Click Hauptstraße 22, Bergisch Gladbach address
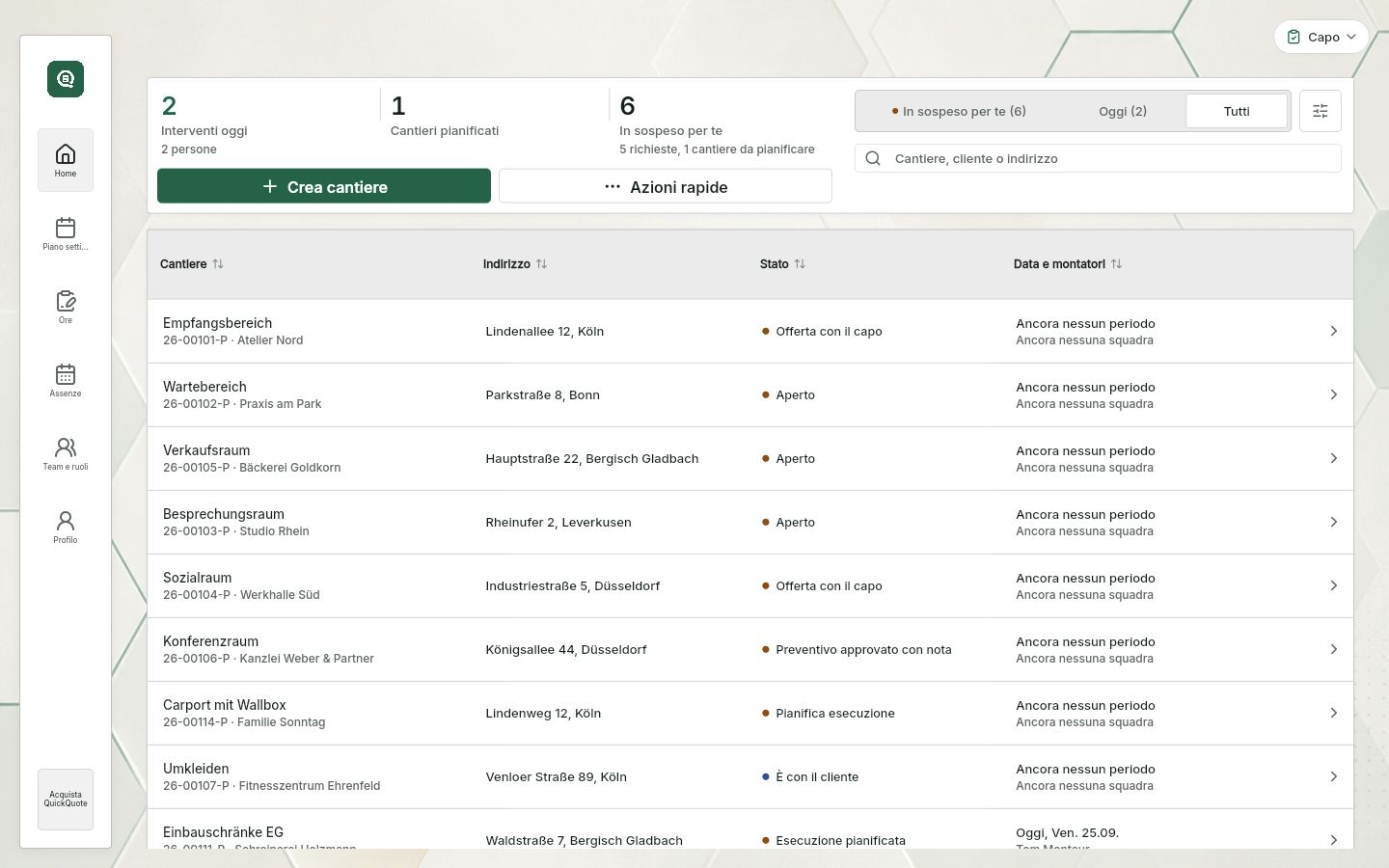Image resolution: width=1389 pixels, height=868 pixels. click(x=591, y=458)
